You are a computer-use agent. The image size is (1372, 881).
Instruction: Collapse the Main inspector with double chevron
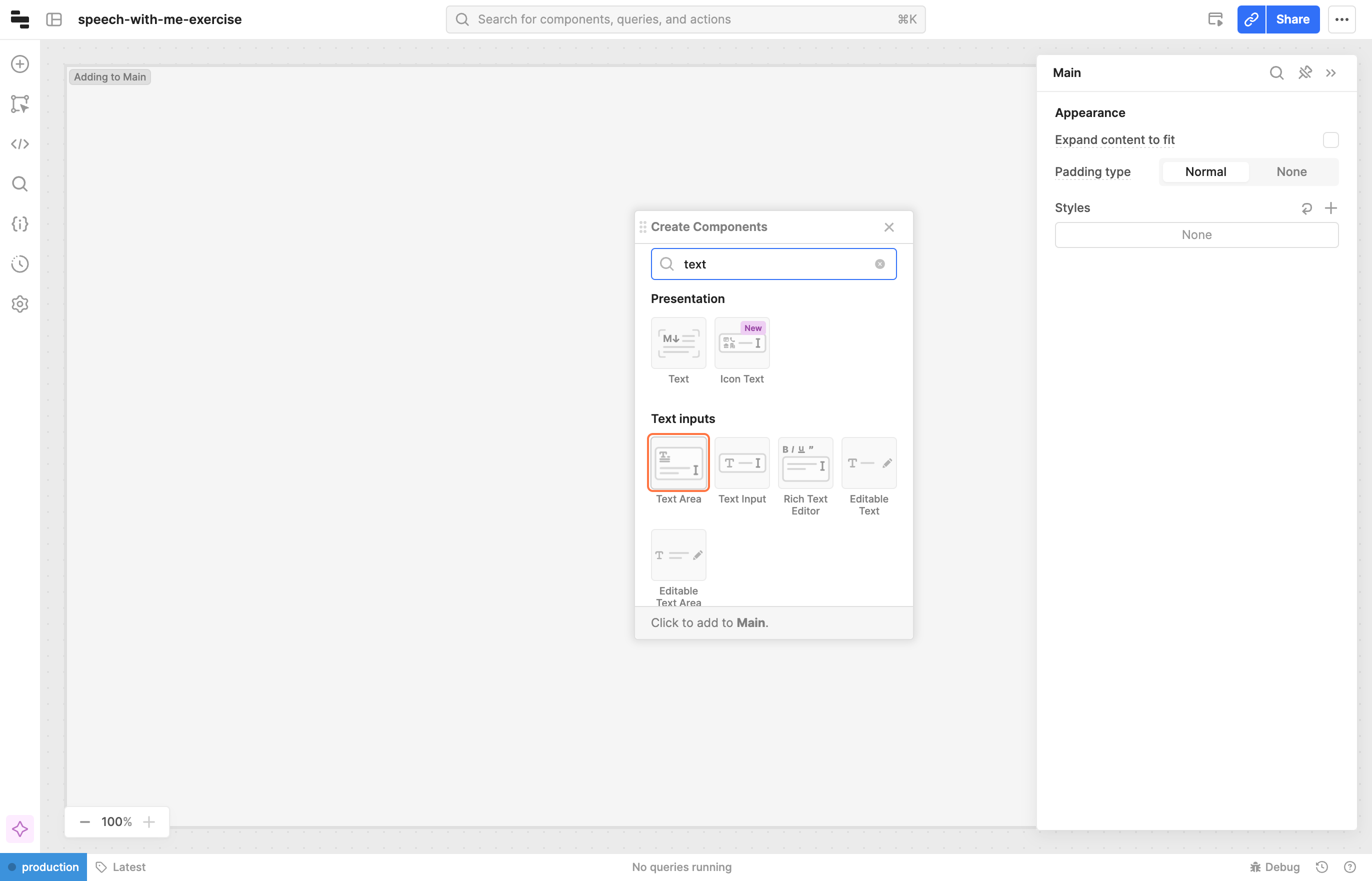1331,72
